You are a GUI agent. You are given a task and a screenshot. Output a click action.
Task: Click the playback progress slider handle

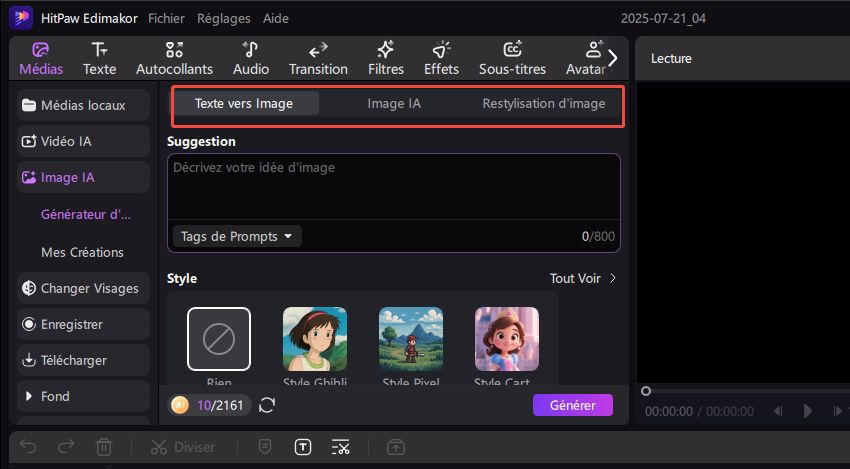tap(646, 391)
